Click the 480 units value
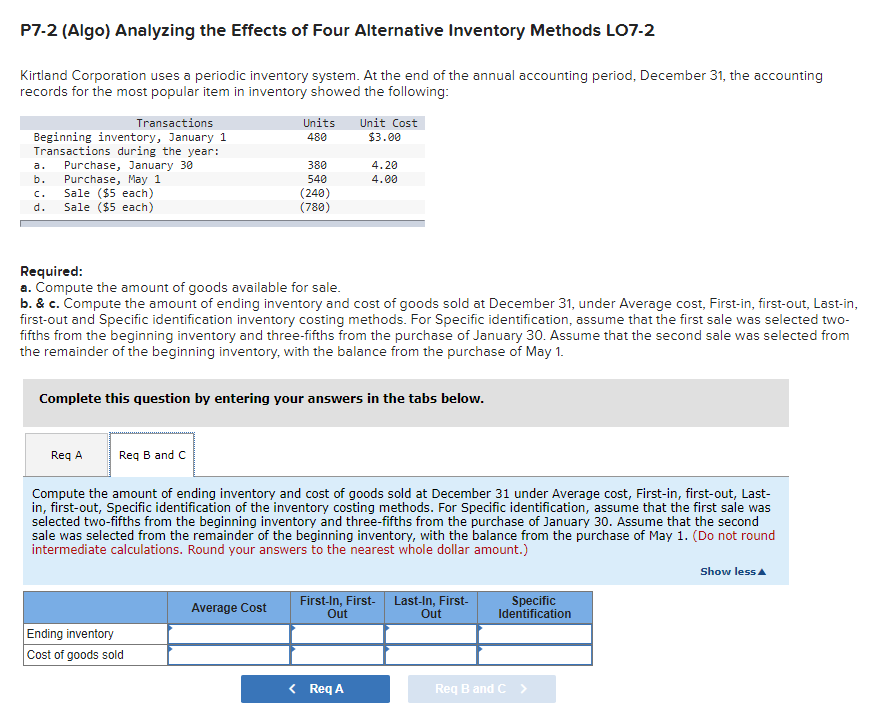879x715 pixels. pos(317,137)
